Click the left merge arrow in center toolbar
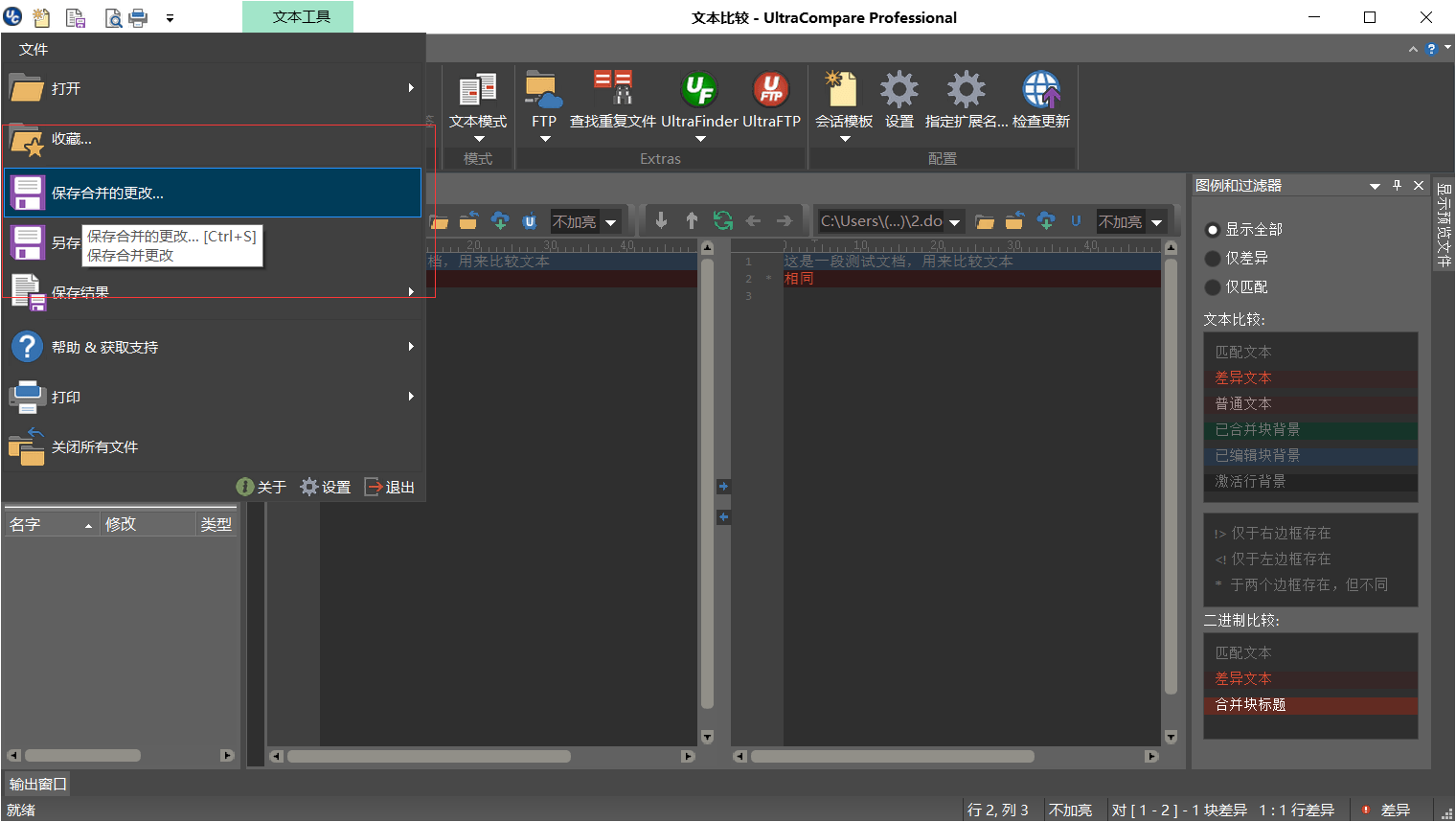Image resolution: width=1456 pixels, height=822 pixels. [753, 221]
